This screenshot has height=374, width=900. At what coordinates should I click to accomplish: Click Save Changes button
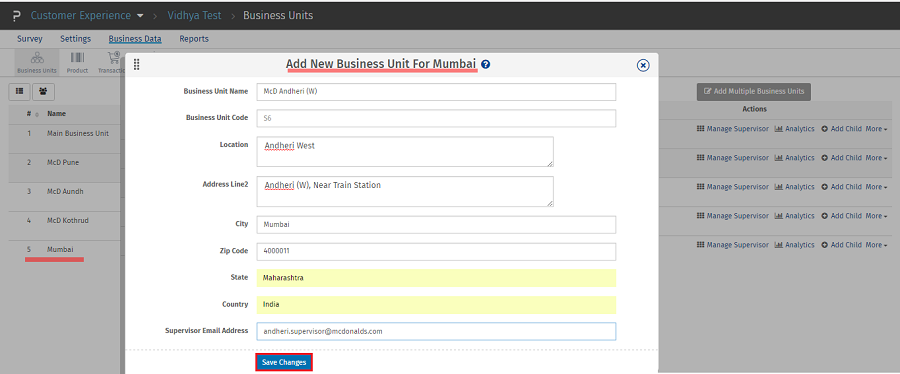tap(284, 363)
